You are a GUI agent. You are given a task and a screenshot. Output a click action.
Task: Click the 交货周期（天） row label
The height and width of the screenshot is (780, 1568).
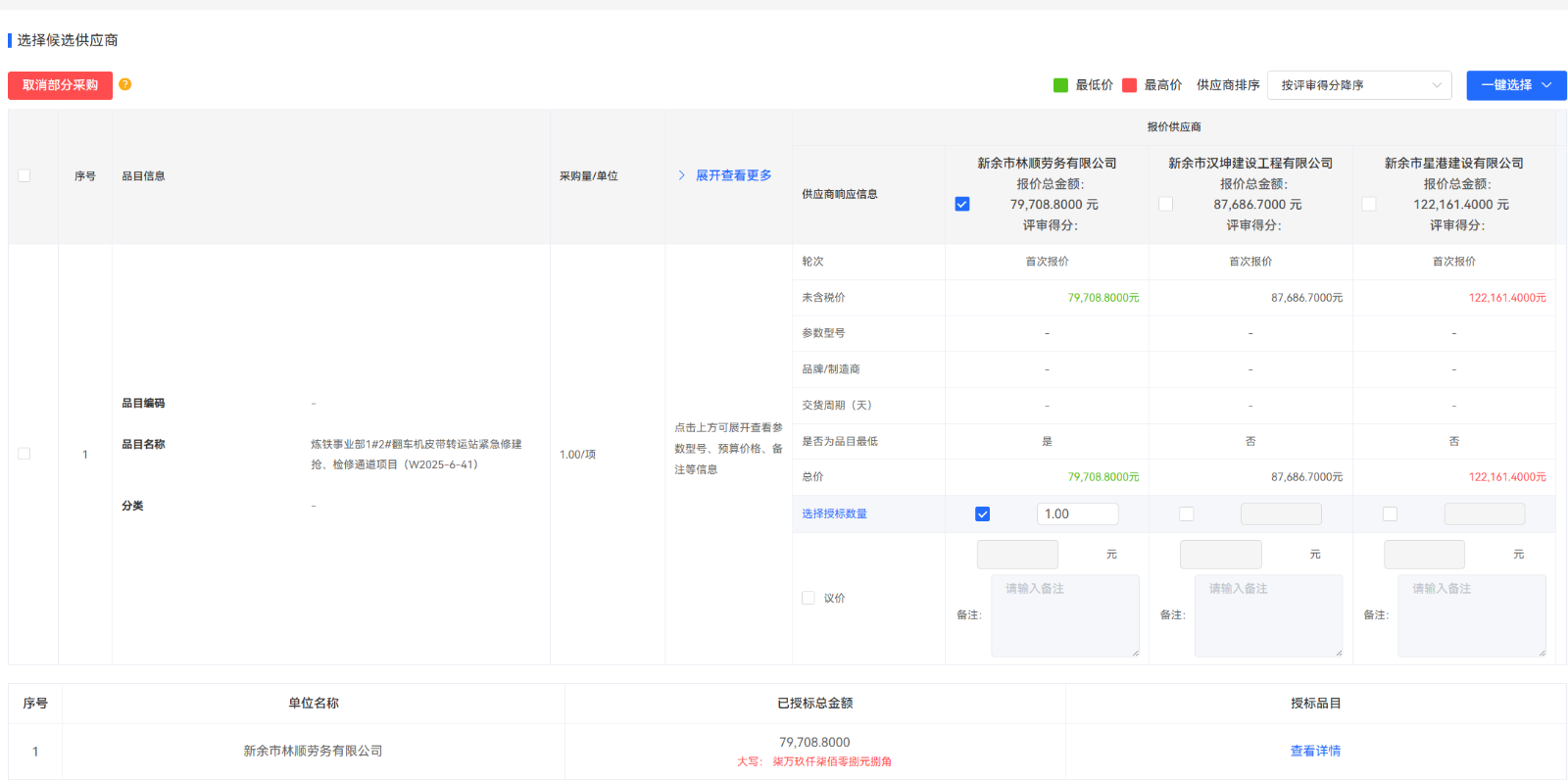click(837, 405)
